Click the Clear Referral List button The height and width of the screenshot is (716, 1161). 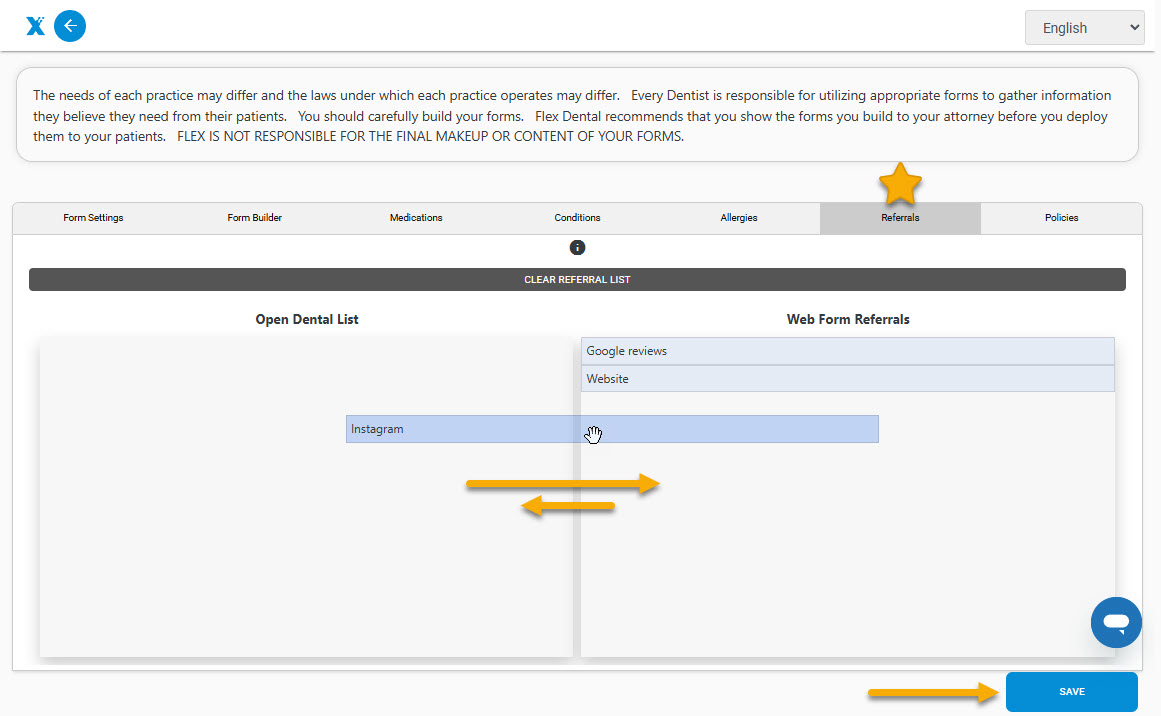point(578,279)
